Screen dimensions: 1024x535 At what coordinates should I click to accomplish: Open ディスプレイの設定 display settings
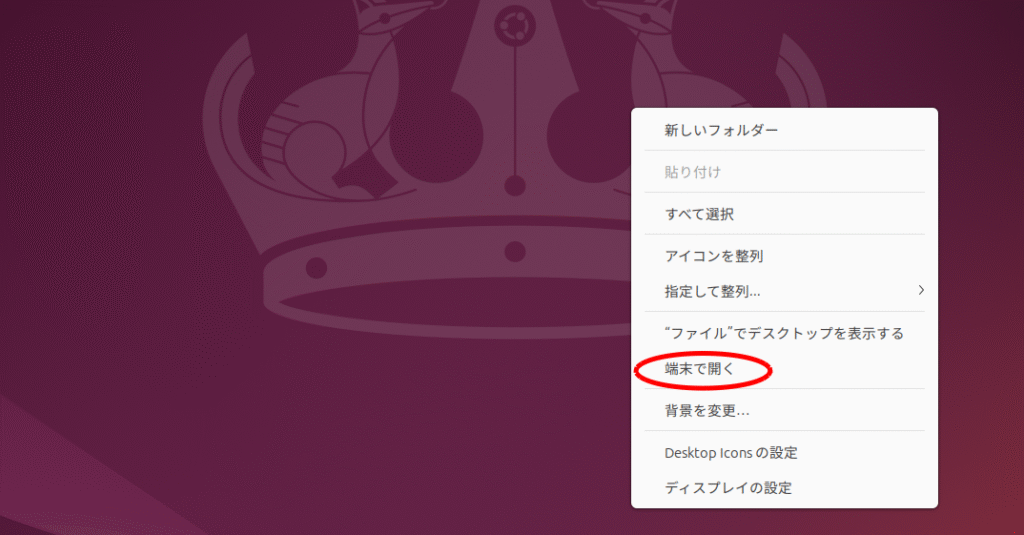[784, 487]
